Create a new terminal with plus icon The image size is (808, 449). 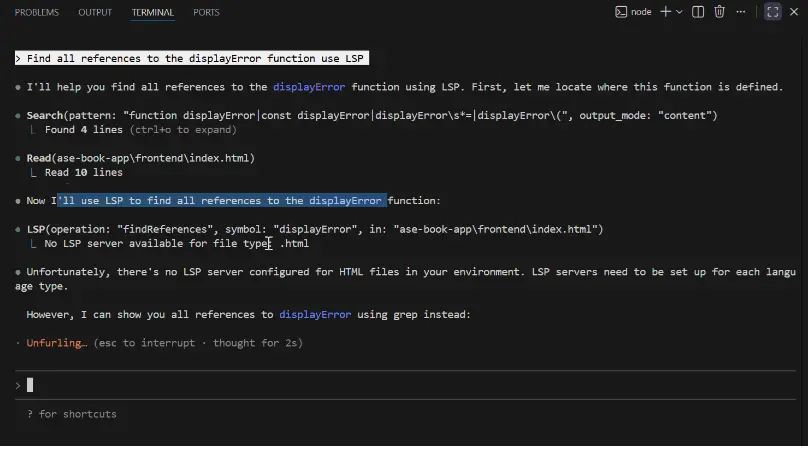click(666, 12)
